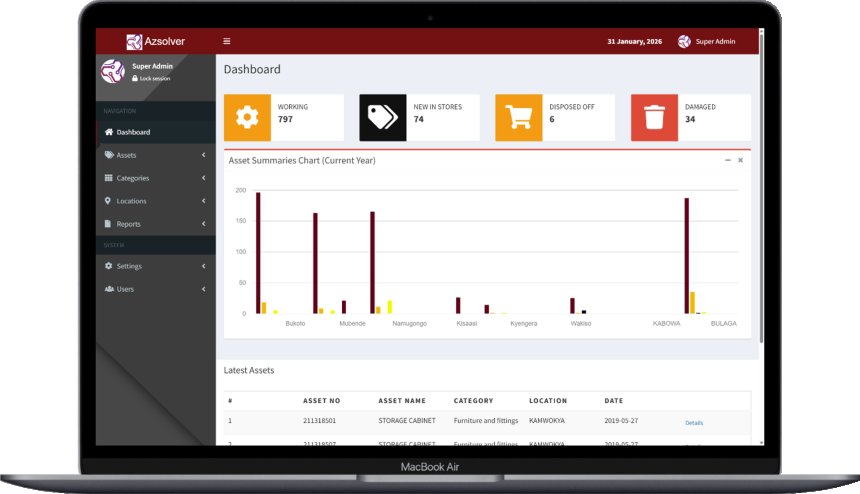
Task: Select the NEW IN STORES 74 count
Action: point(418,119)
